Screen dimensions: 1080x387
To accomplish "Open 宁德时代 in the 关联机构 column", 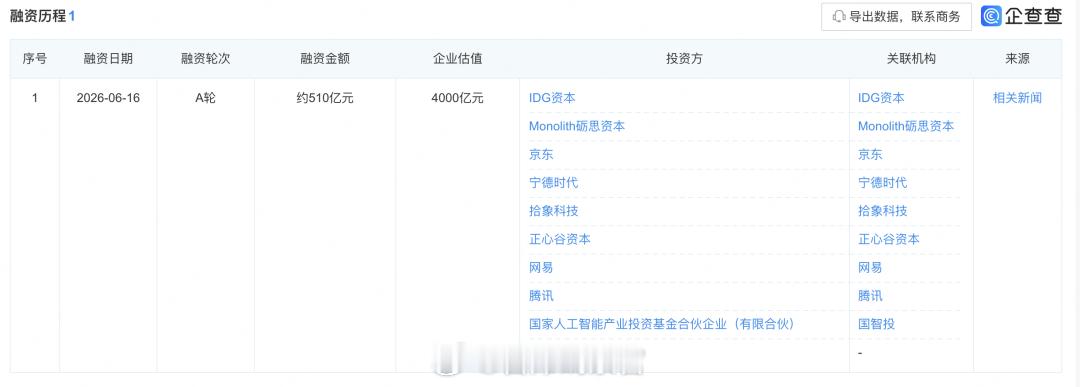I will 882,182.
